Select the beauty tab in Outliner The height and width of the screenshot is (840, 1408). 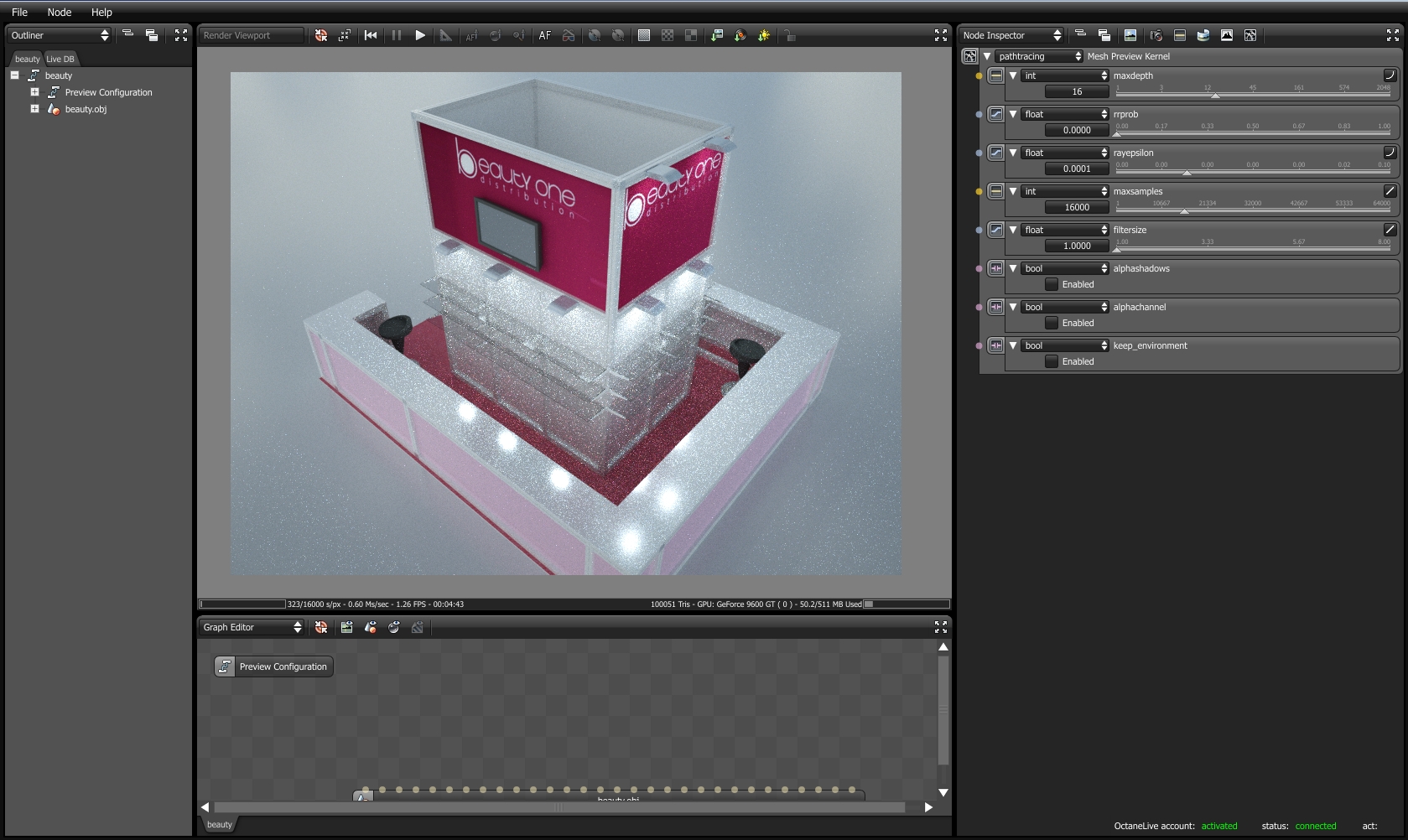pos(27,59)
